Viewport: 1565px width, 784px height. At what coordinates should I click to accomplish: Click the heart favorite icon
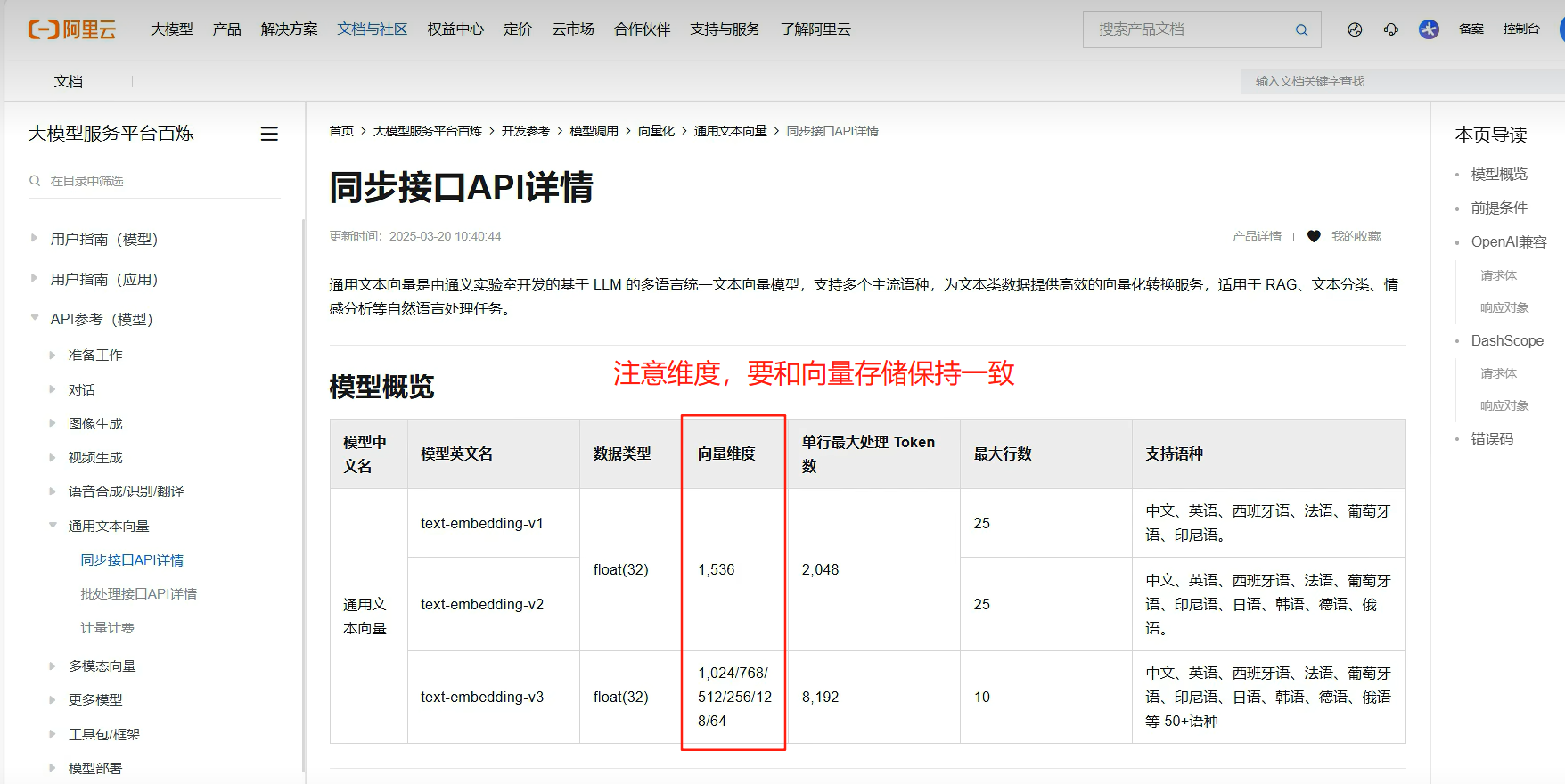click(1314, 236)
